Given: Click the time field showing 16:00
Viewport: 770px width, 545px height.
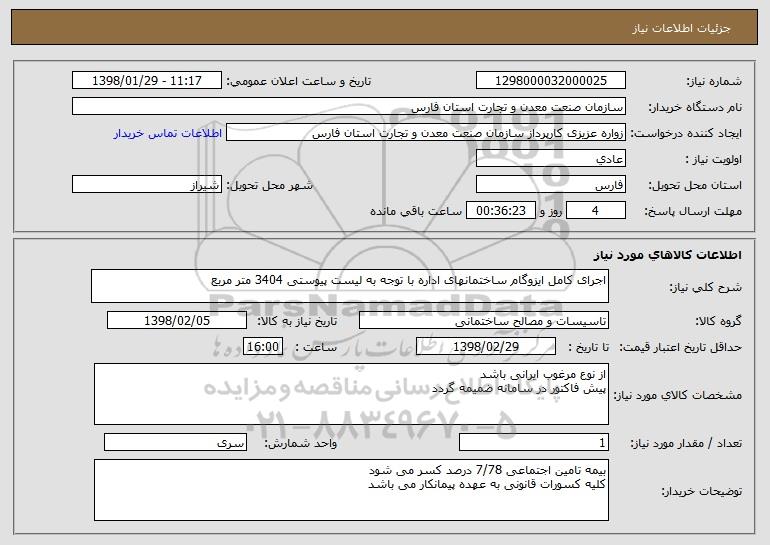Looking at the screenshot, I should (263, 346).
